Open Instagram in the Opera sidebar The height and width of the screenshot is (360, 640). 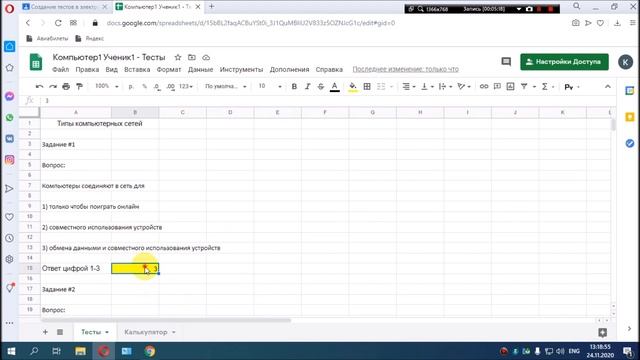point(9,160)
